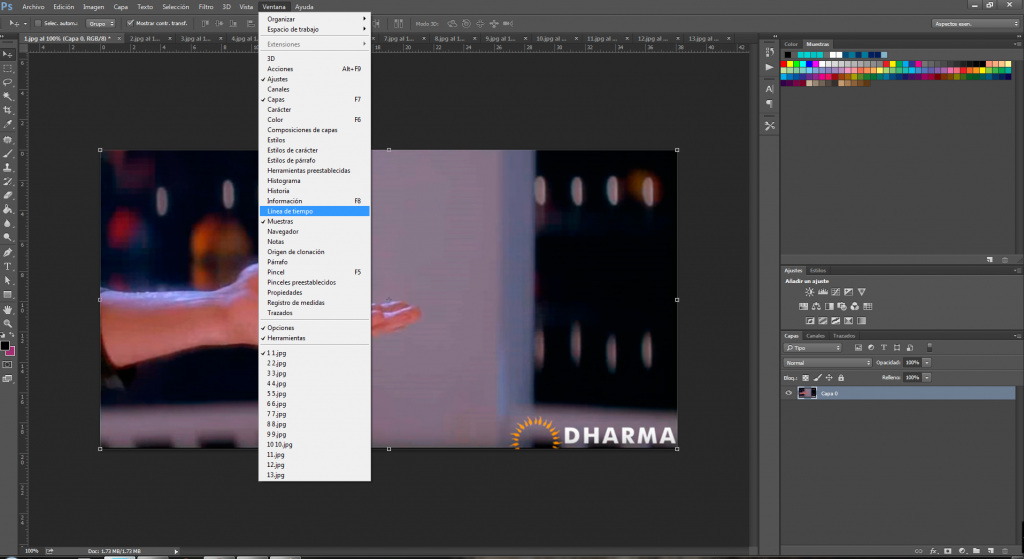
Task: Select the Zoom tool in toolbar
Action: coord(8,323)
